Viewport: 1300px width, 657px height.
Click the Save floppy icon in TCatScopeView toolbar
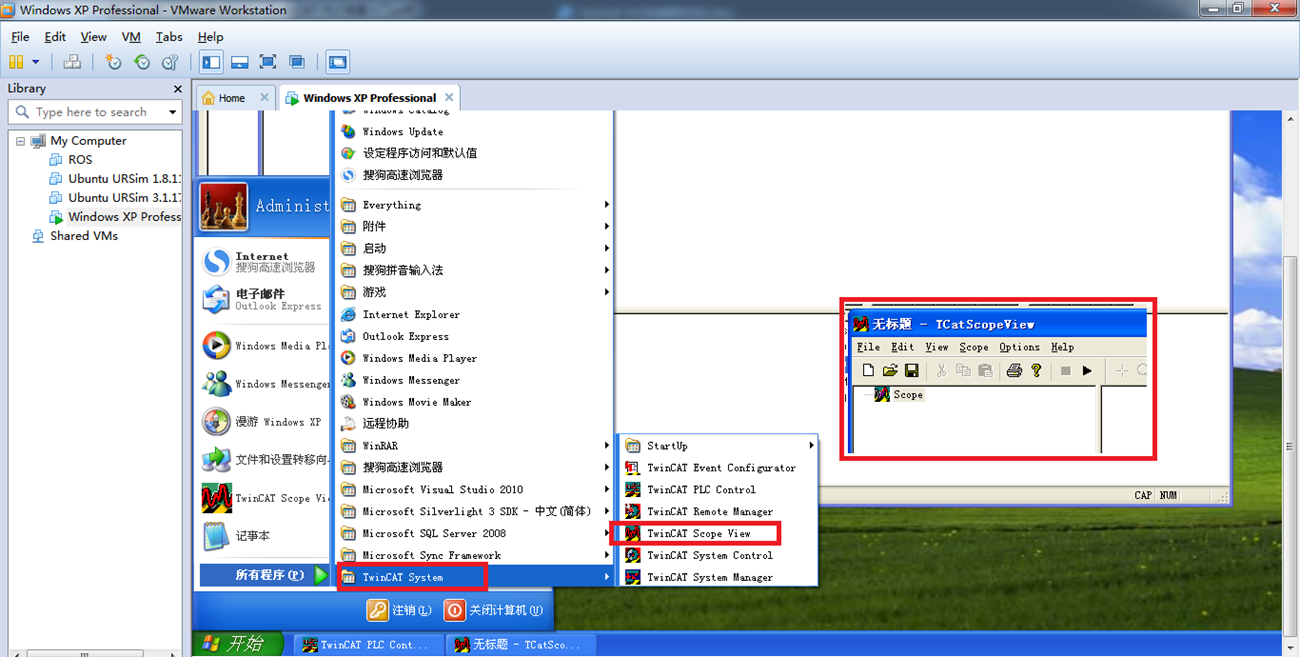(x=911, y=371)
